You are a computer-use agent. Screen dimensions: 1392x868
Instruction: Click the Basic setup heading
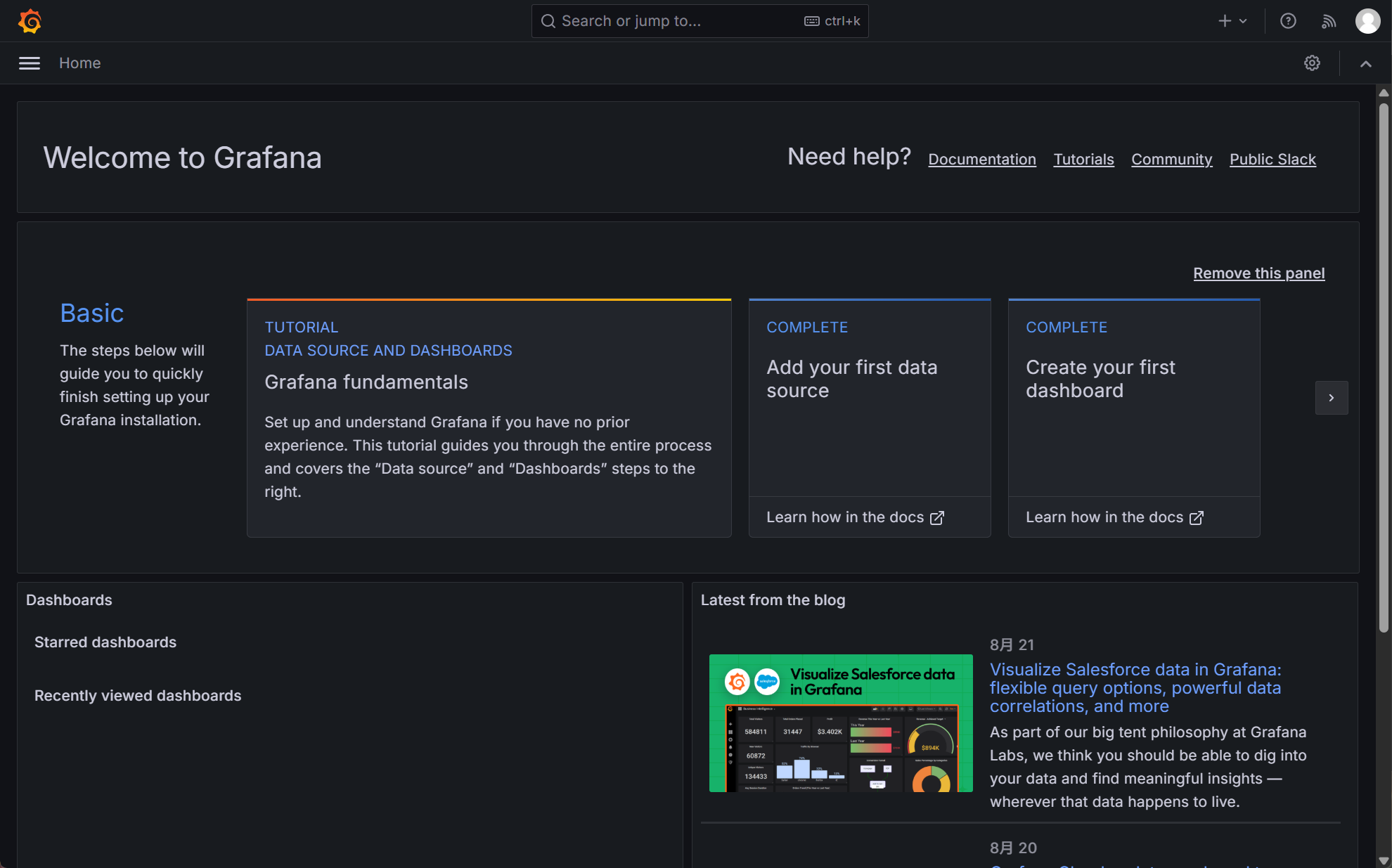(92, 313)
